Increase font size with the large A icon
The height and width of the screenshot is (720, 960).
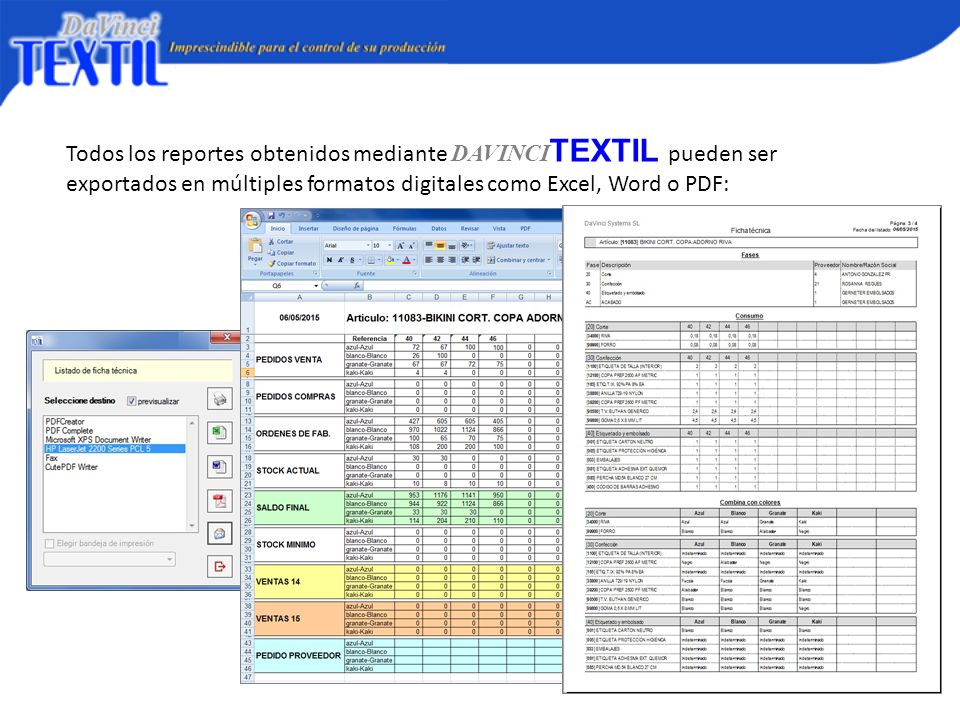point(400,246)
